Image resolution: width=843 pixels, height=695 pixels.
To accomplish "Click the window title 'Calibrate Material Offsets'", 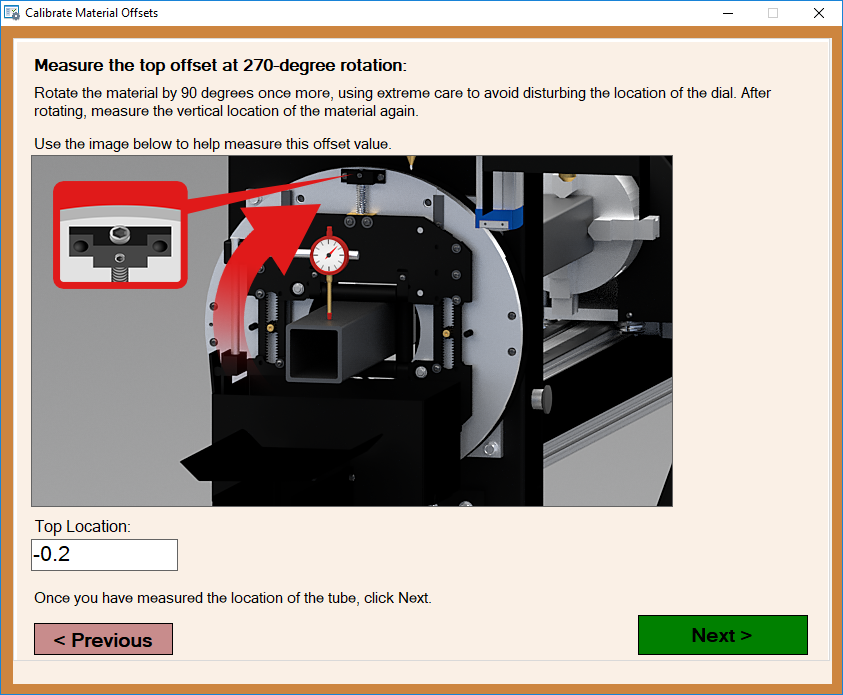I will tap(91, 13).
